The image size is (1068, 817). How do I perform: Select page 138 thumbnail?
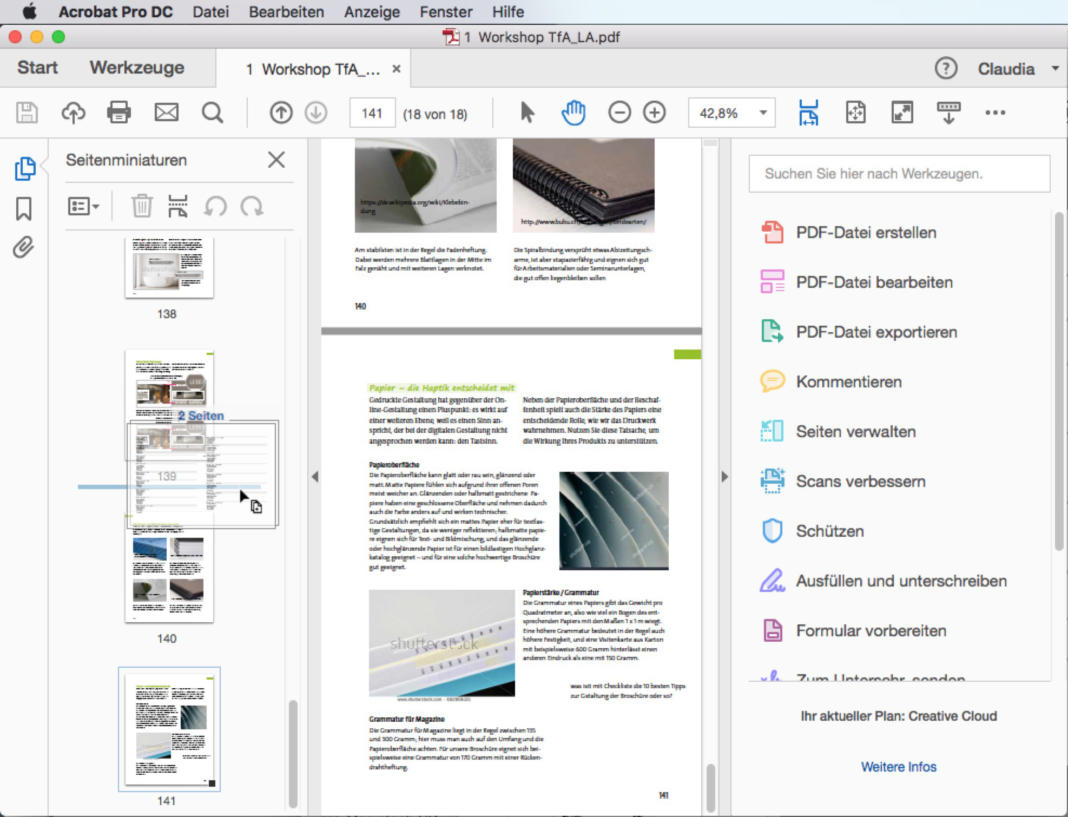[169, 267]
